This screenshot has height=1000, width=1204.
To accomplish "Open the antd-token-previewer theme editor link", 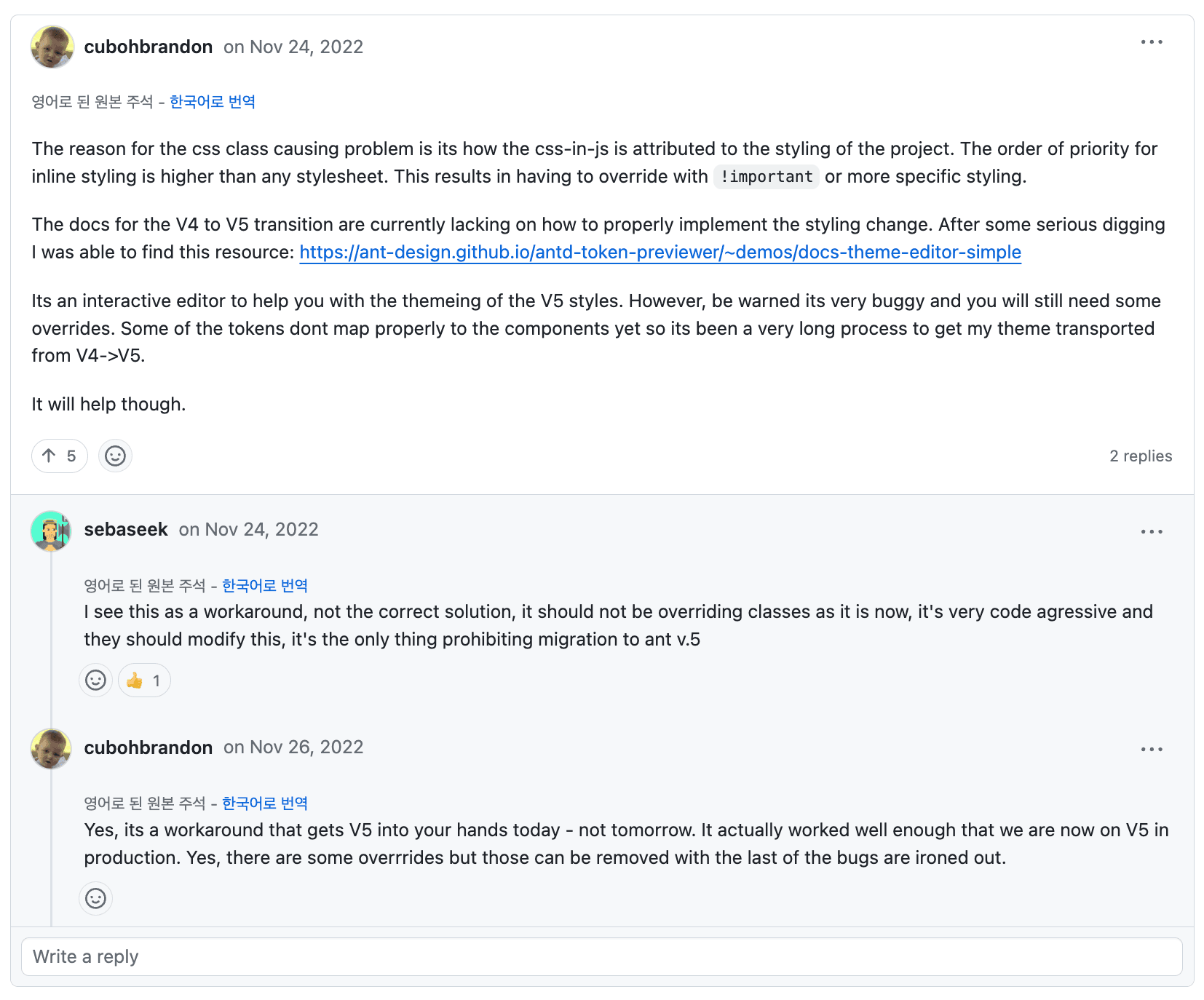I will pyautogui.click(x=660, y=253).
